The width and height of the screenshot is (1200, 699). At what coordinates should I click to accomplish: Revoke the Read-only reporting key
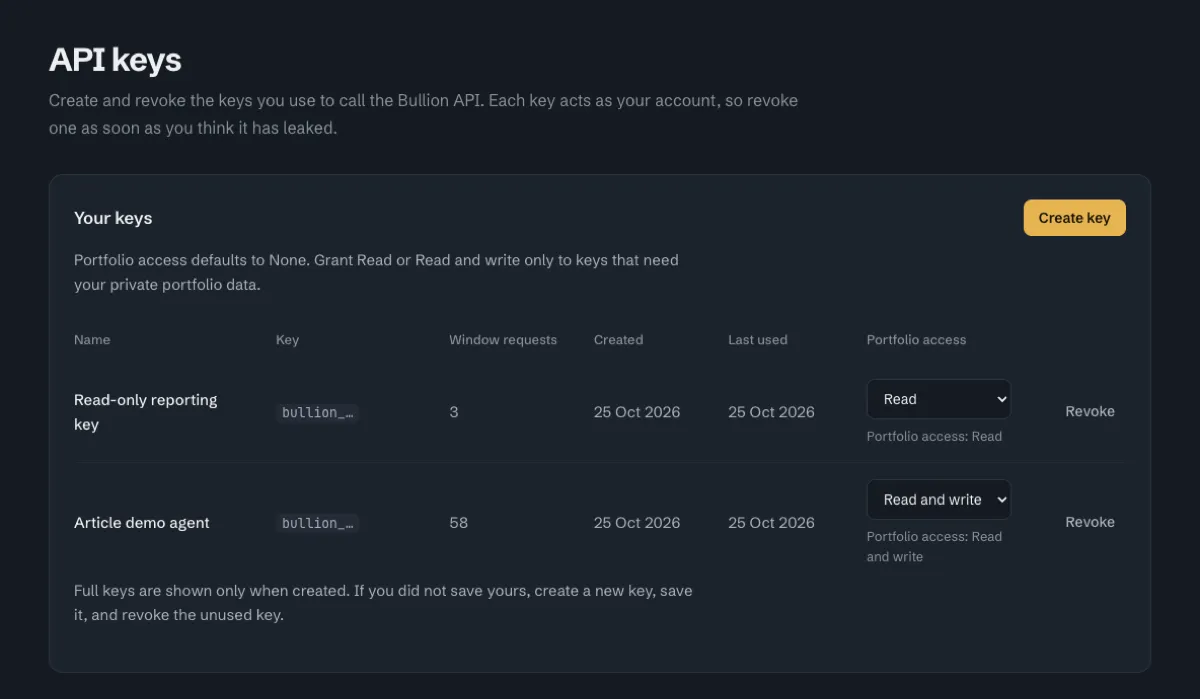tap(1089, 411)
